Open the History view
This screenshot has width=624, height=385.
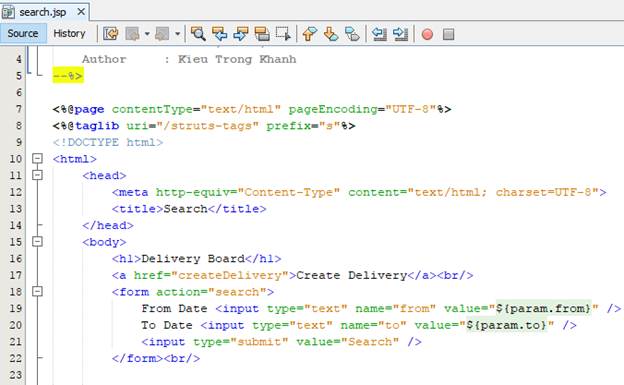click(69, 33)
